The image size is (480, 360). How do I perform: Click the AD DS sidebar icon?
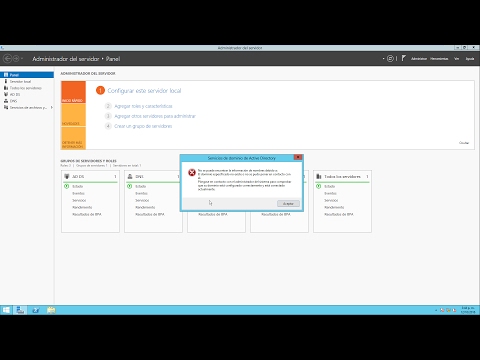(6, 94)
